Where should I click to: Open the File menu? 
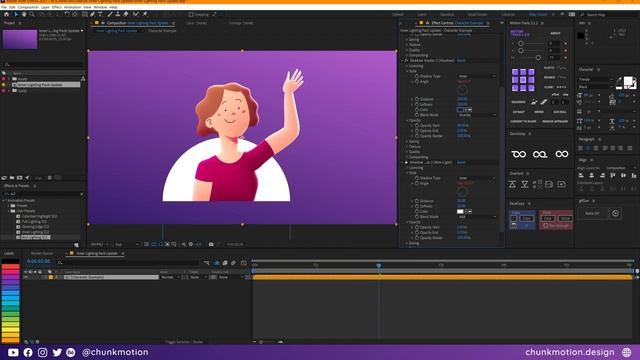click(4, 7)
